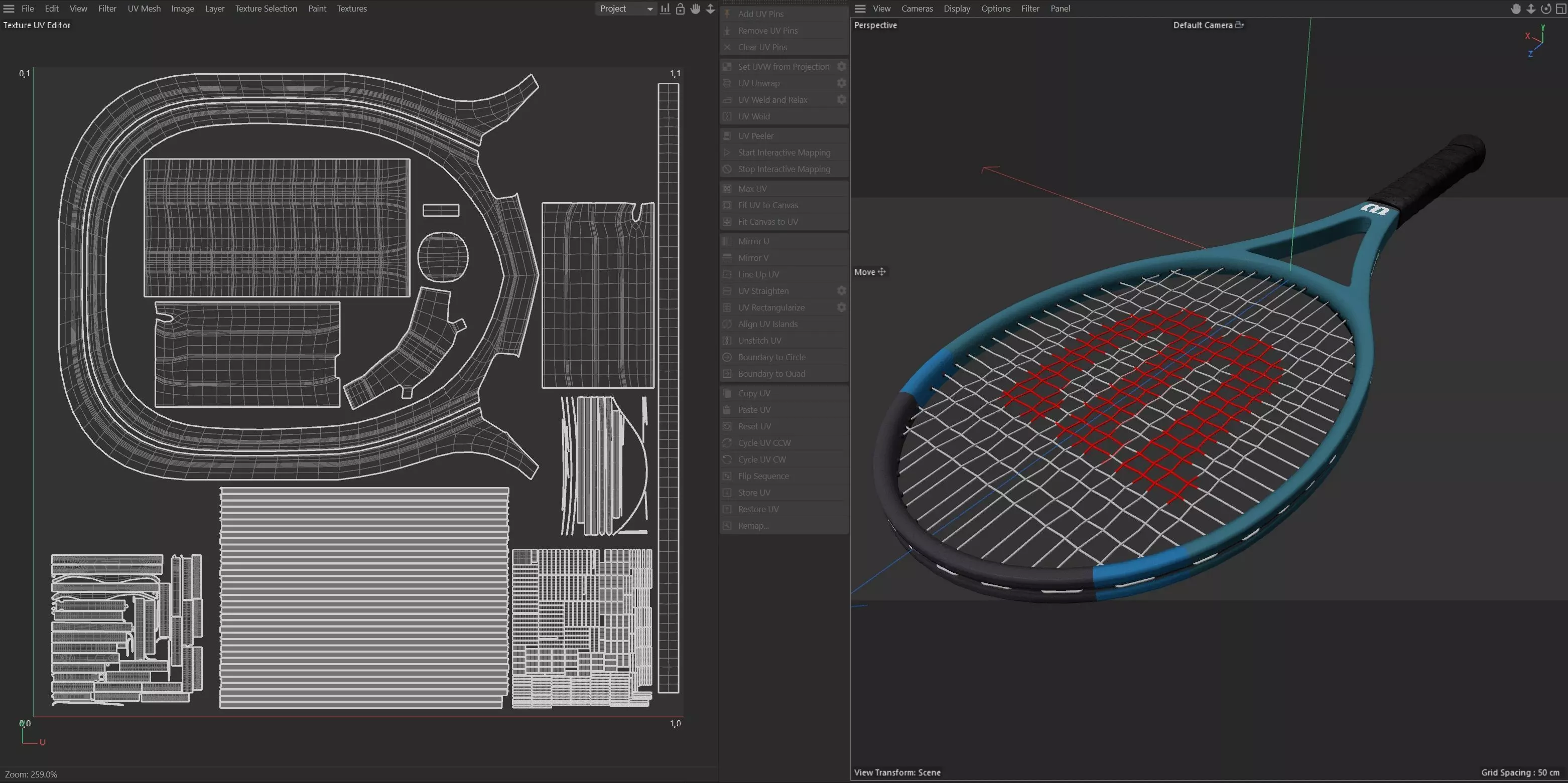Click the Copy UV icon
The image size is (1568, 783).
tap(727, 393)
